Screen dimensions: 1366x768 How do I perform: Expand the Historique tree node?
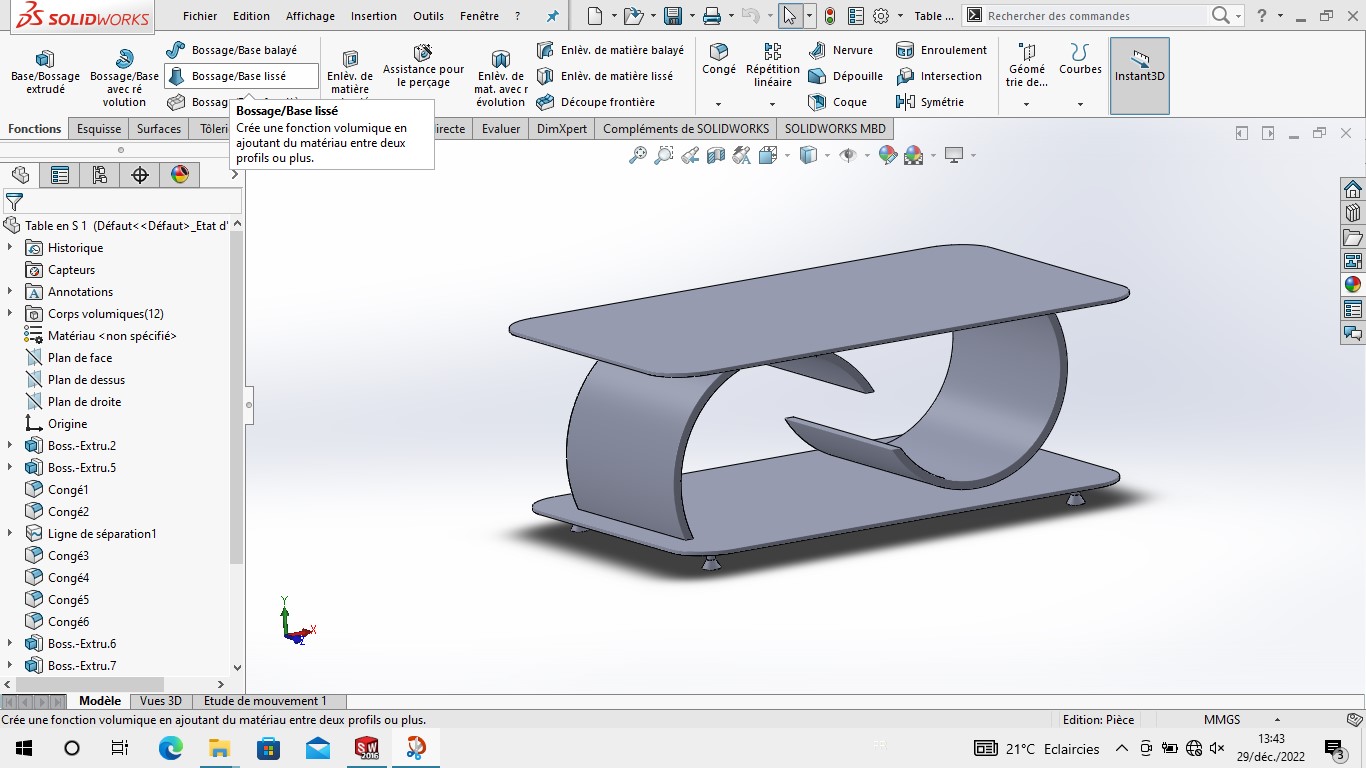(x=10, y=248)
